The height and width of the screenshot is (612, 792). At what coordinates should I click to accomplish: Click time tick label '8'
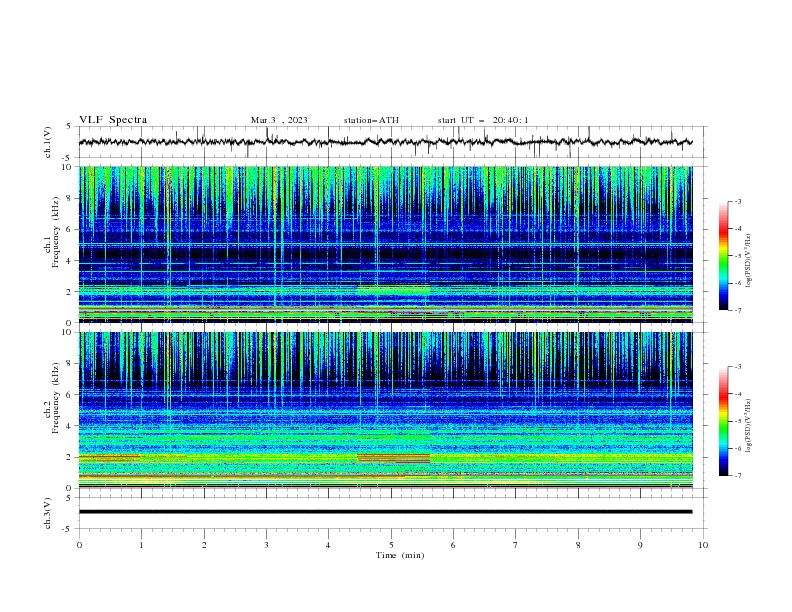(578, 545)
